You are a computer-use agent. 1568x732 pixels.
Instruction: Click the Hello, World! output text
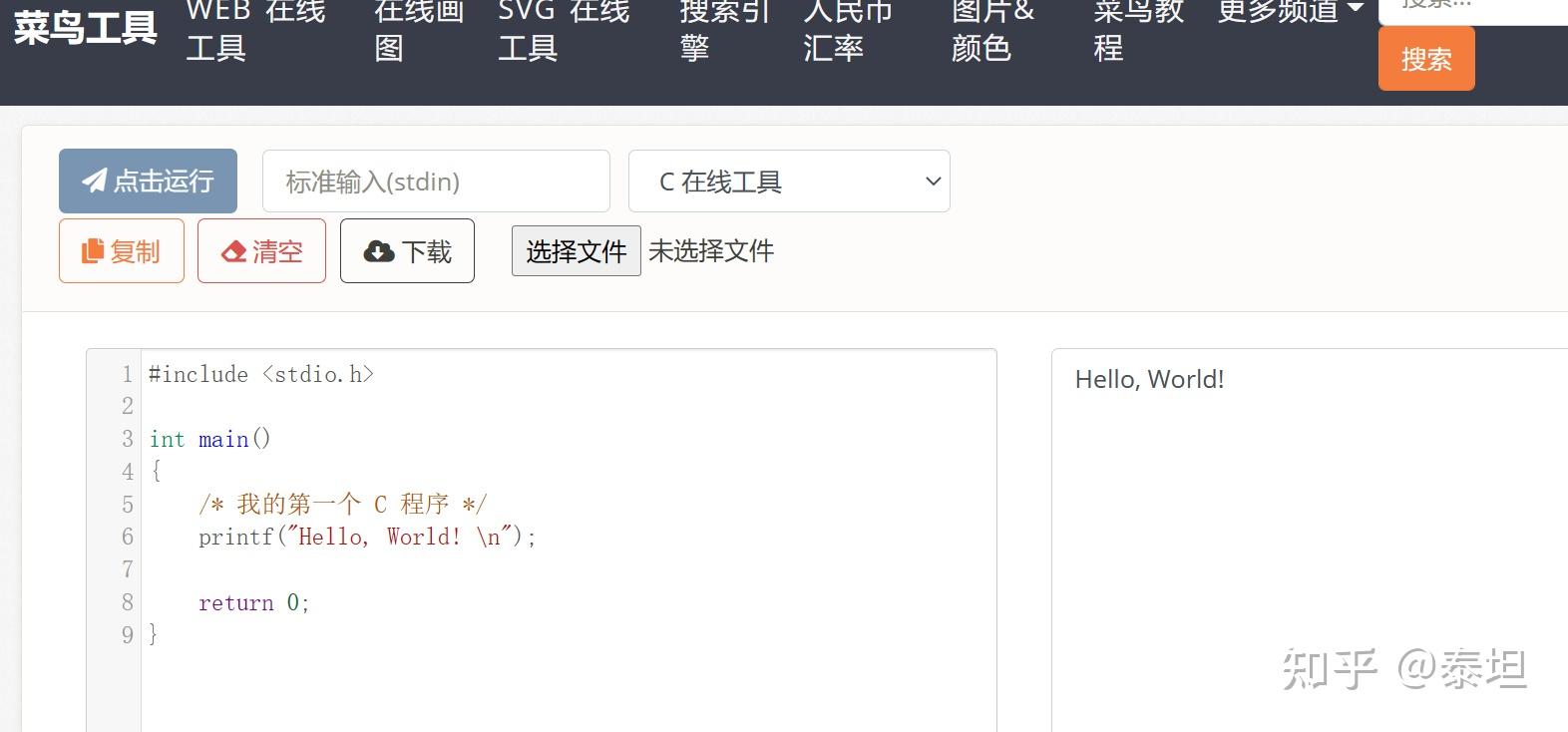point(1149,379)
